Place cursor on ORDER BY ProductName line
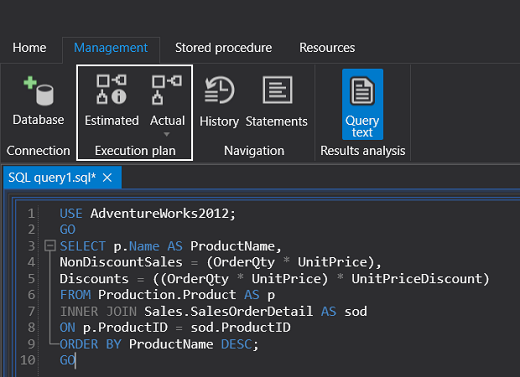Image resolution: width=520 pixels, height=377 pixels. pos(159,344)
